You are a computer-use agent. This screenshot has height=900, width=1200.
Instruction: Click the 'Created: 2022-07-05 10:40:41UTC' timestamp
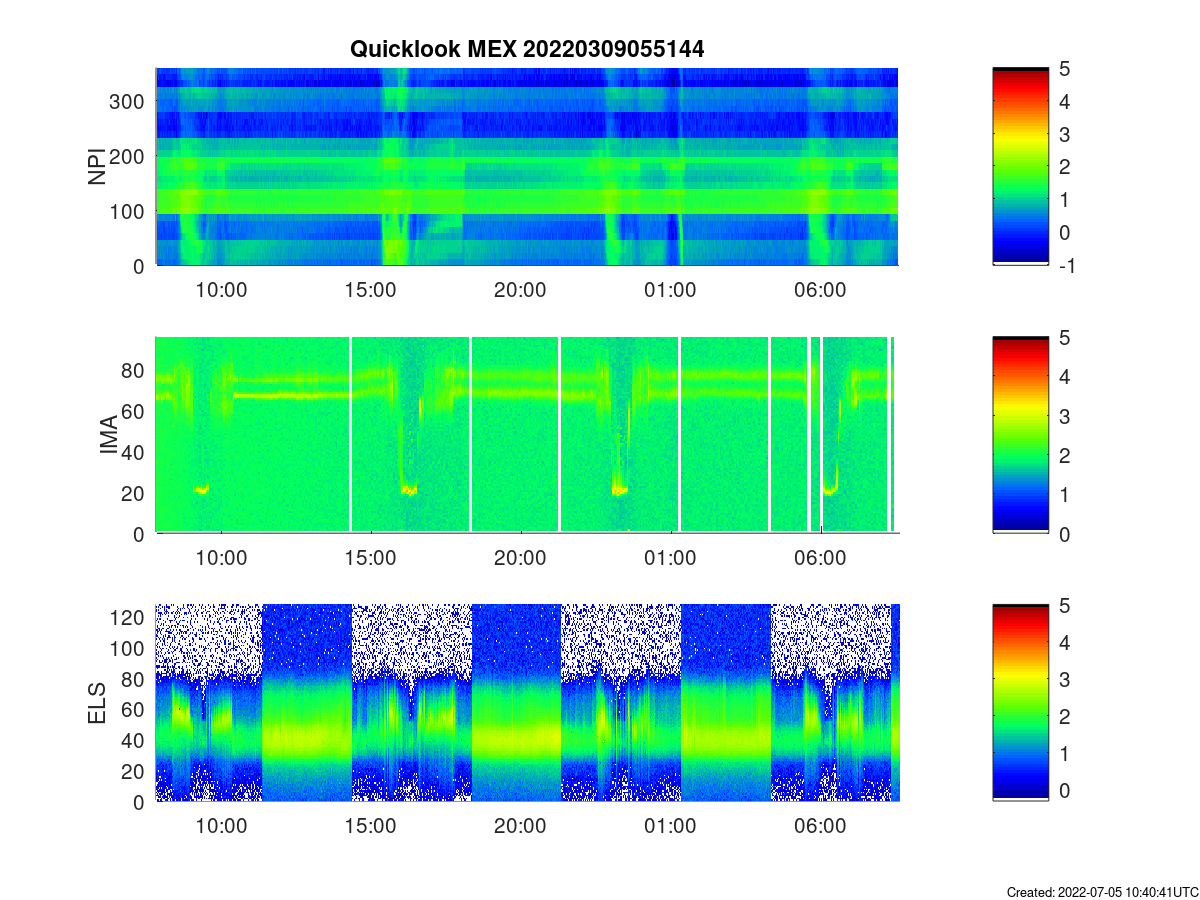(1102, 891)
